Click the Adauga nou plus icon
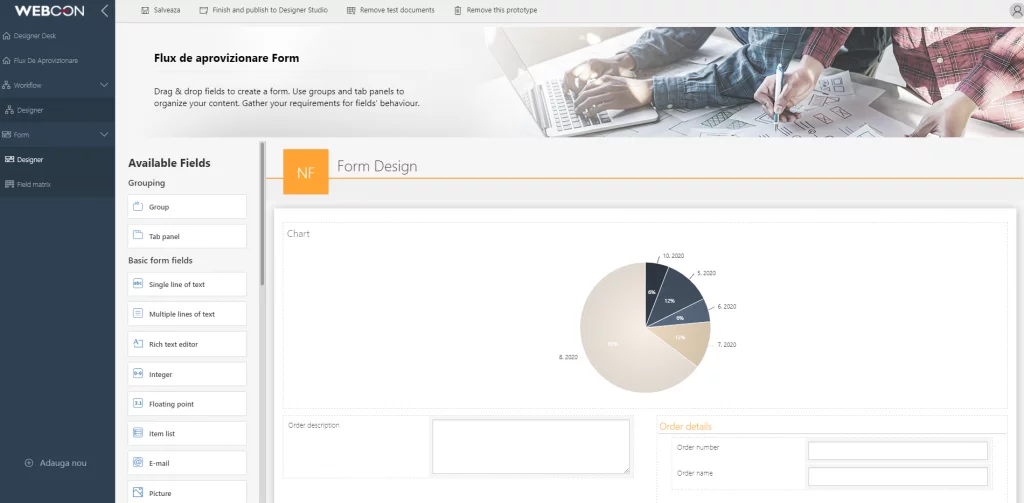This screenshot has width=1024, height=503. 29,463
